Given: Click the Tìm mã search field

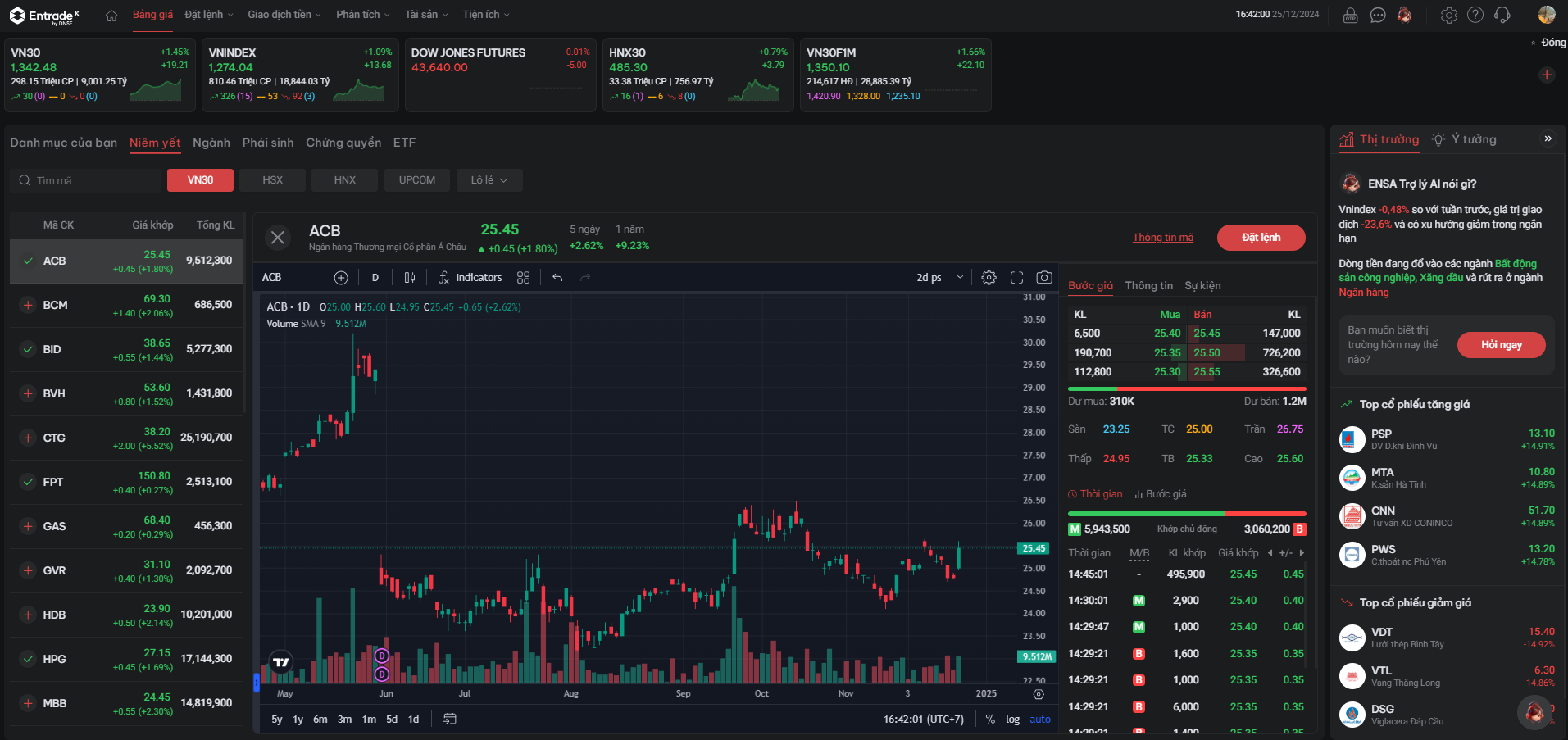Looking at the screenshot, I should click(x=87, y=180).
